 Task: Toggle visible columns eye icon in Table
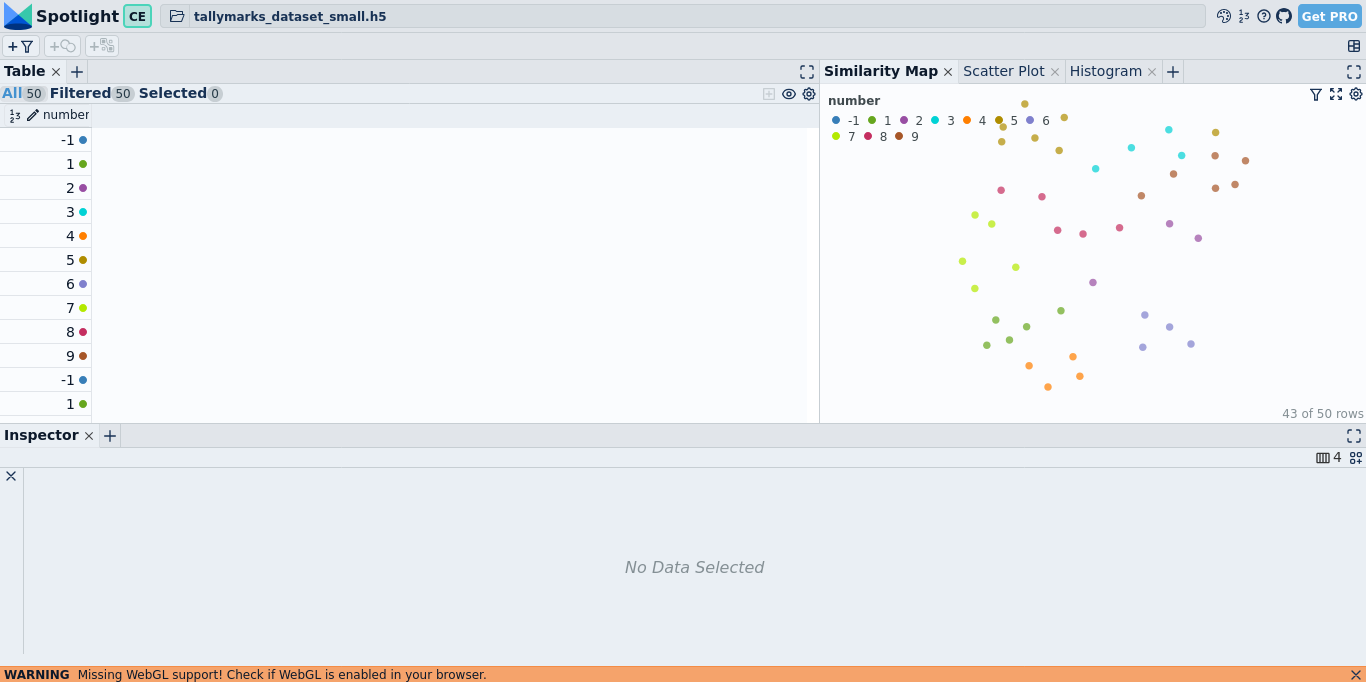pyautogui.click(x=788, y=93)
